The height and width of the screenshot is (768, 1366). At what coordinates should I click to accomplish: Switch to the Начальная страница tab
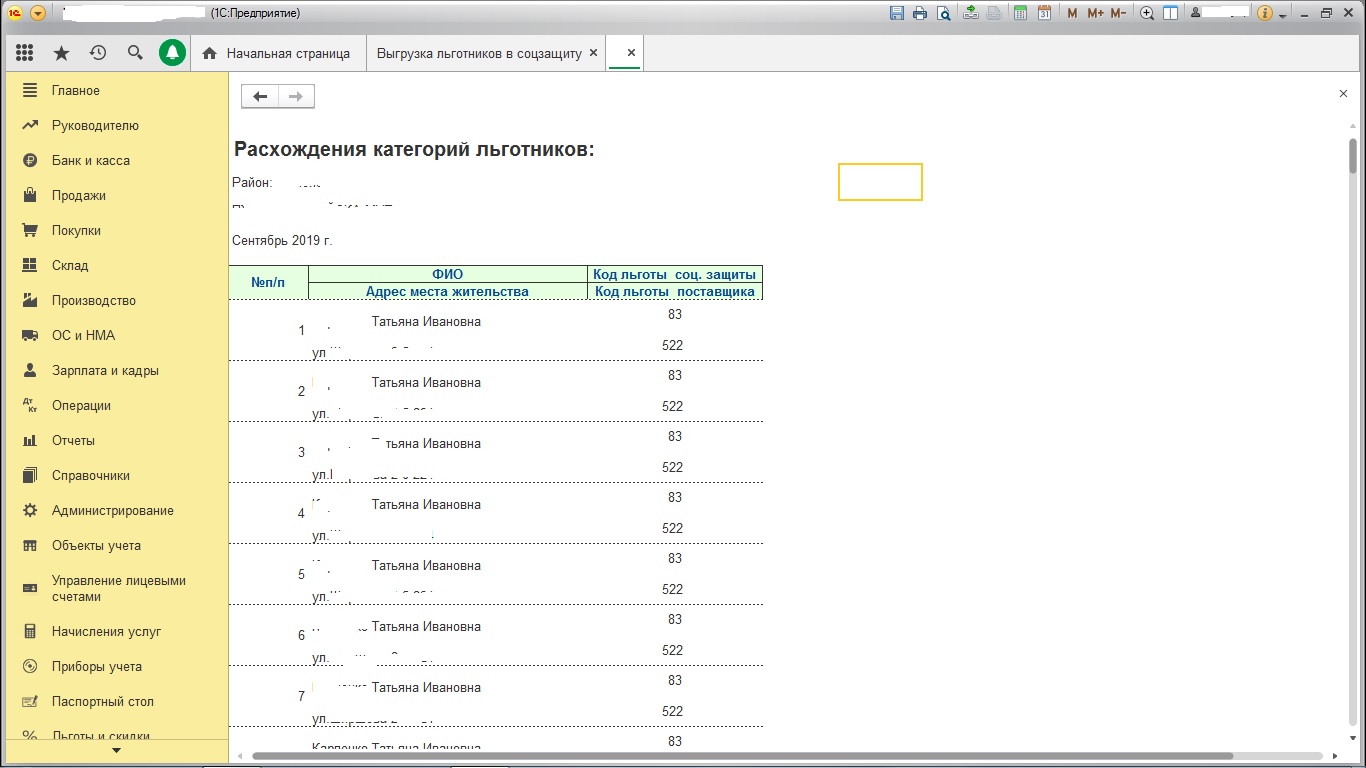point(277,53)
